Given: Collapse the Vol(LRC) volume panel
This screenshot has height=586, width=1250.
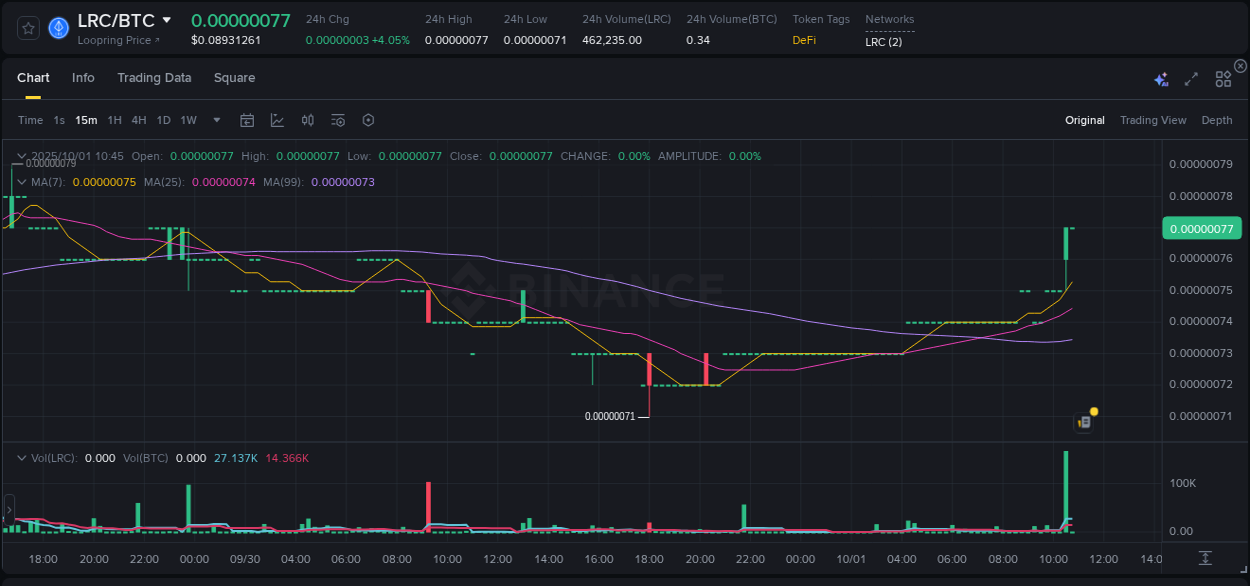Looking at the screenshot, I should click(x=20, y=457).
